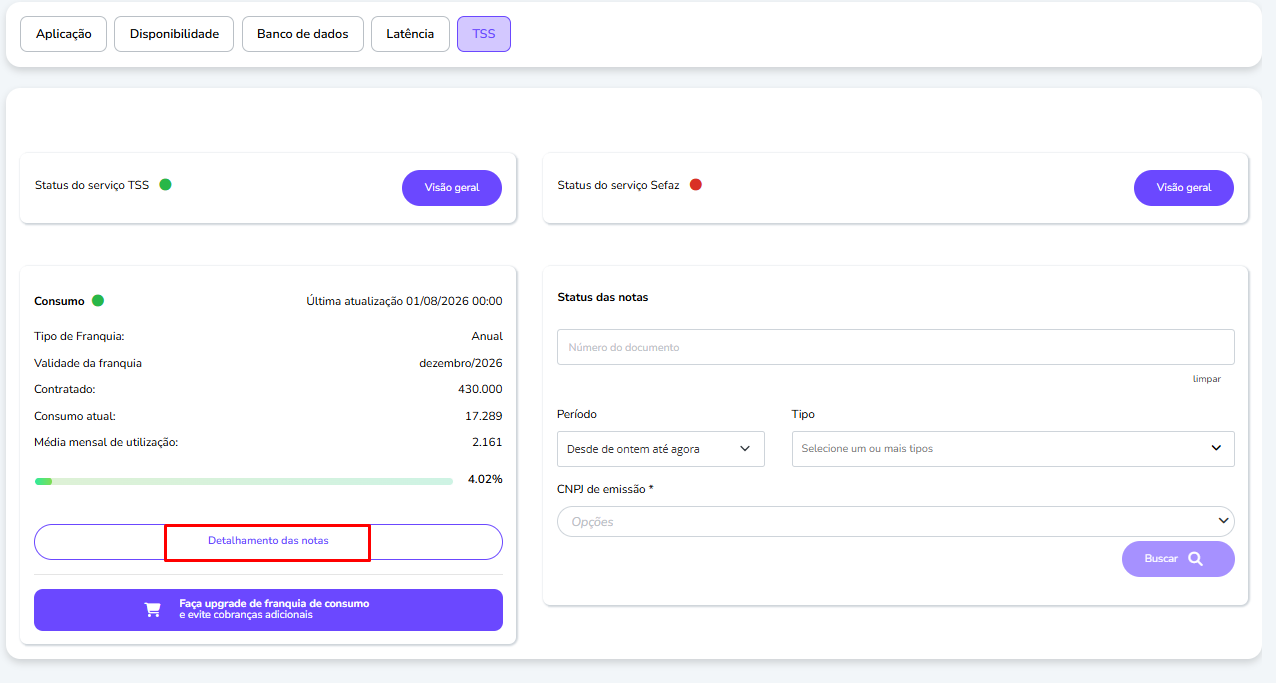Switch to the Disponibilidade tab
Image resolution: width=1276 pixels, height=683 pixels.
click(x=174, y=34)
